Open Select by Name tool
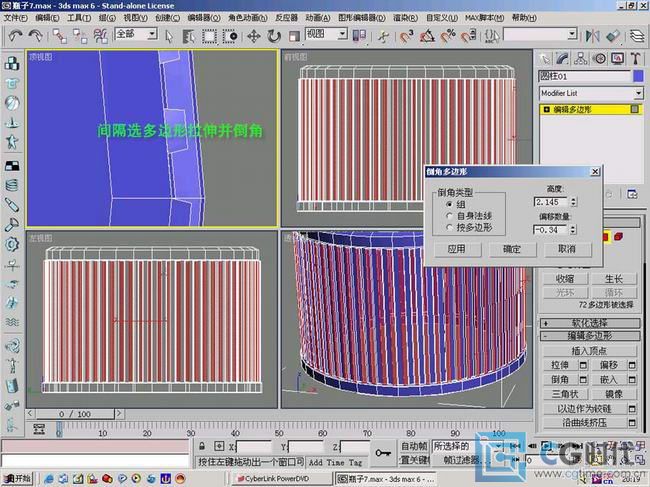Screen dimensions: 650x487 [x=189, y=36]
